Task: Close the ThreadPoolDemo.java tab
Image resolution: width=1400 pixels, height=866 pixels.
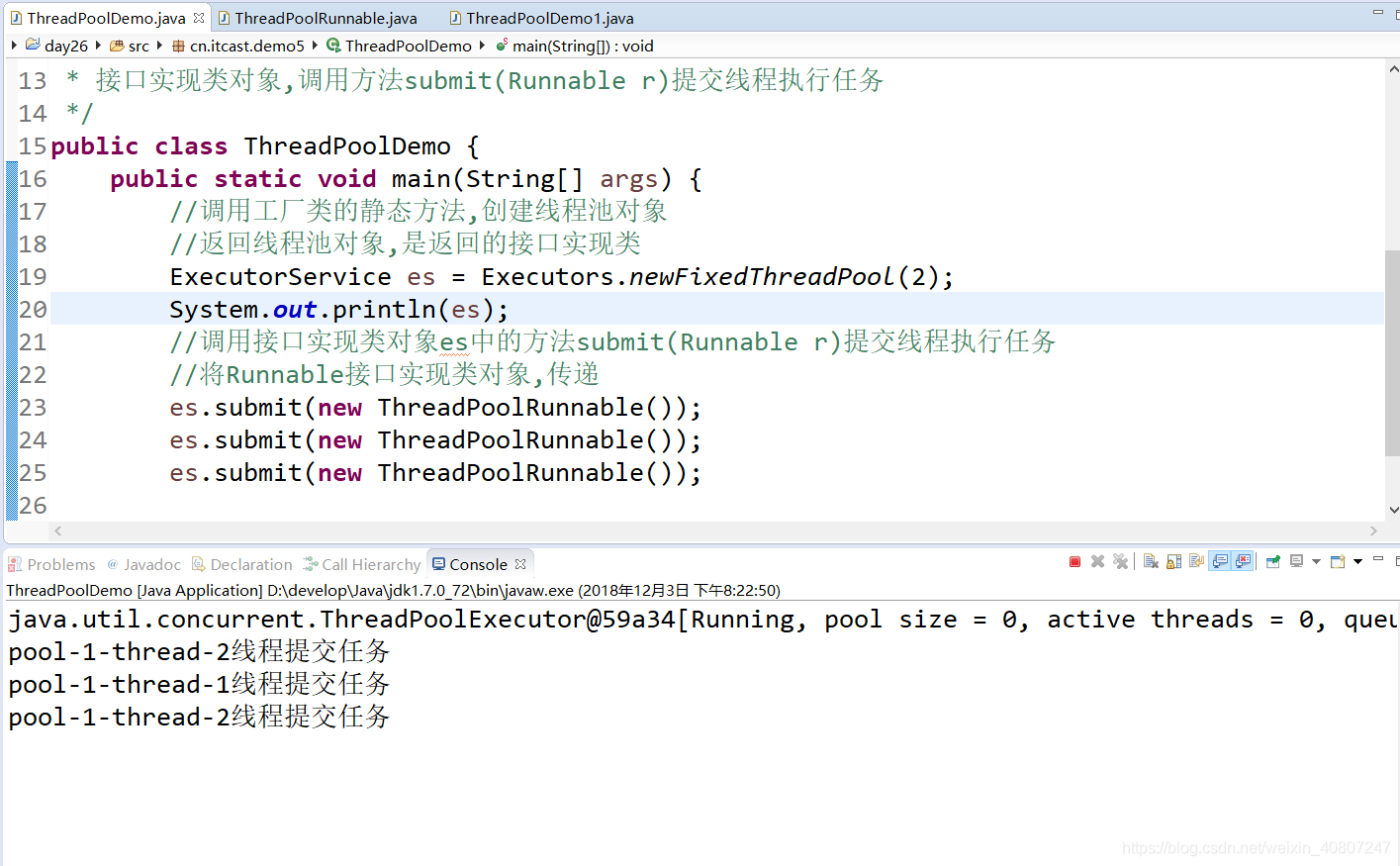Action: click(x=199, y=18)
